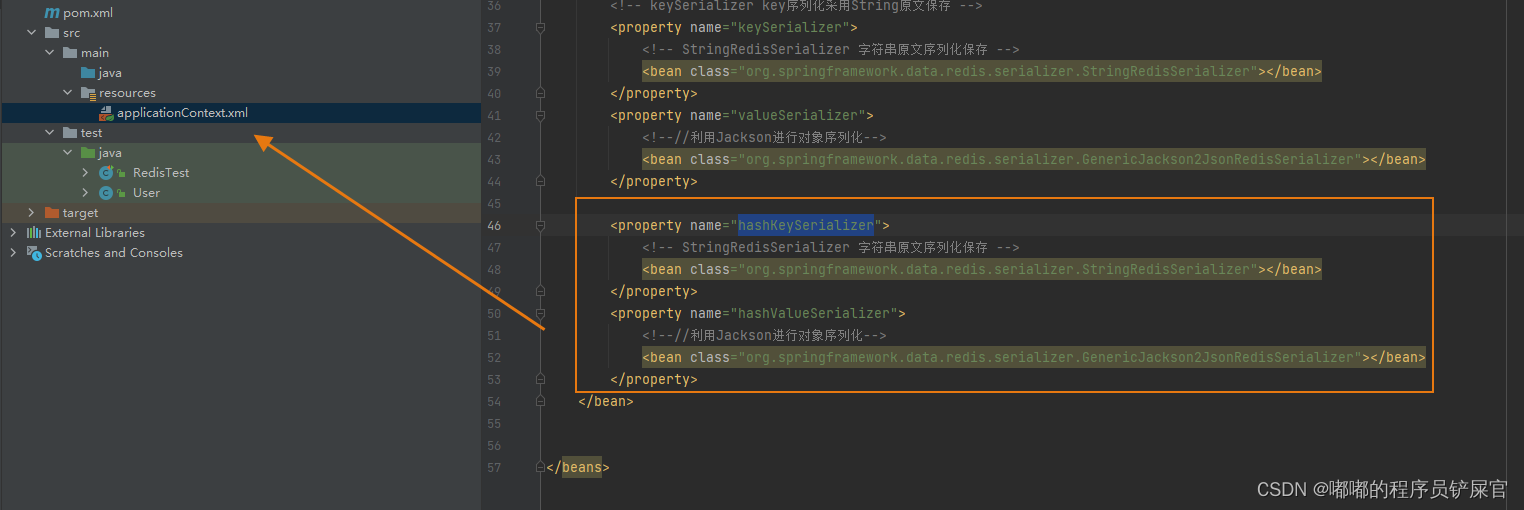Click line number 57 in the gutter
The image size is (1524, 510).
tap(493, 468)
